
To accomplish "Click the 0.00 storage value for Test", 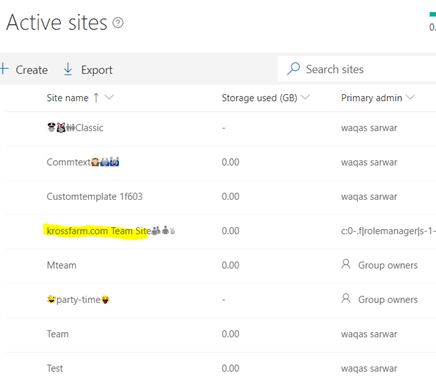I will point(230,368).
